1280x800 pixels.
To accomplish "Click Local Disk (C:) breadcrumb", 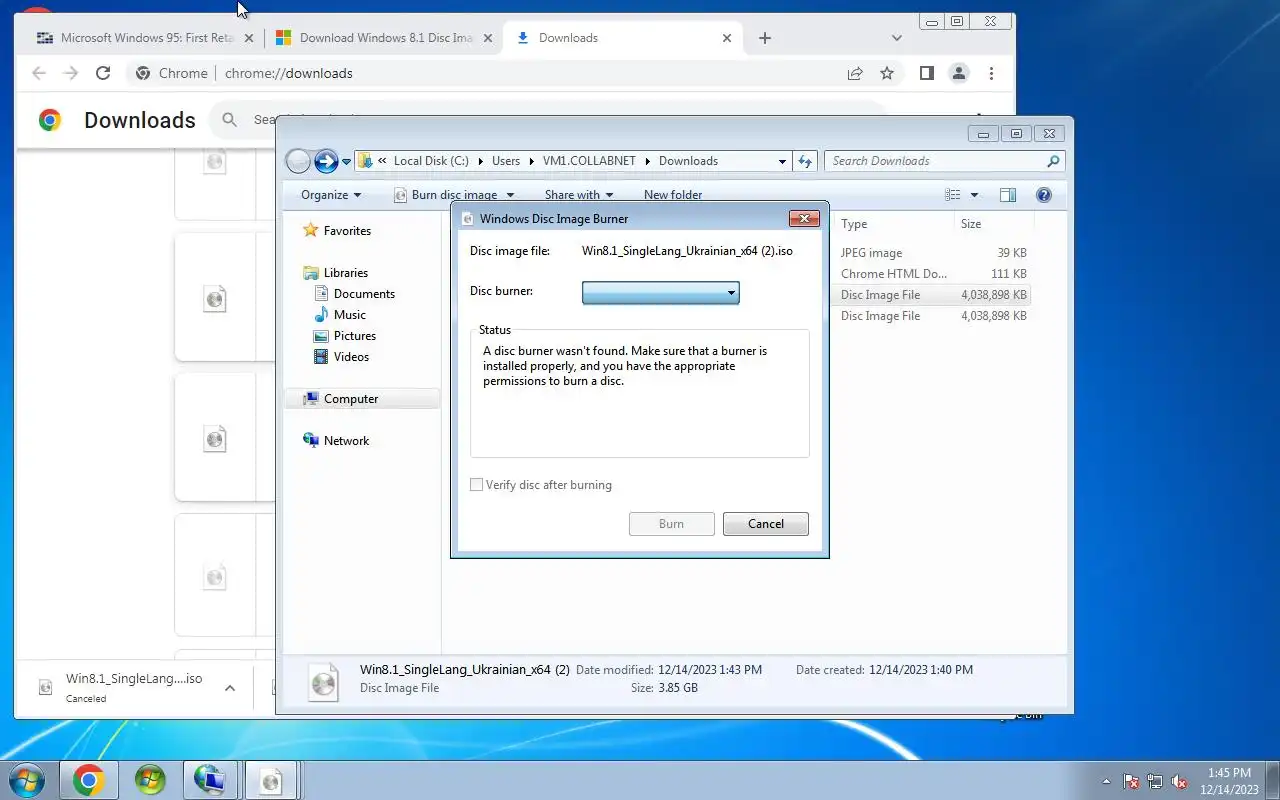I will tap(431, 161).
